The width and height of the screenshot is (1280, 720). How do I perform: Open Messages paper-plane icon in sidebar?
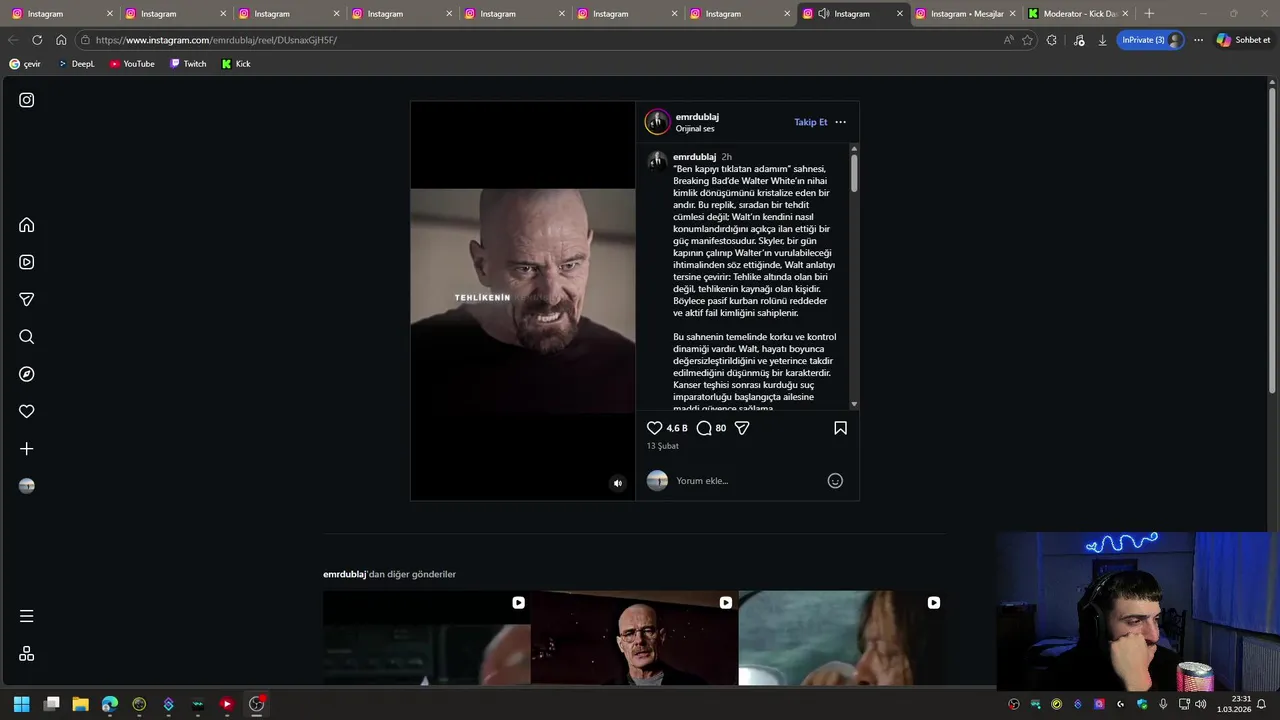27,299
